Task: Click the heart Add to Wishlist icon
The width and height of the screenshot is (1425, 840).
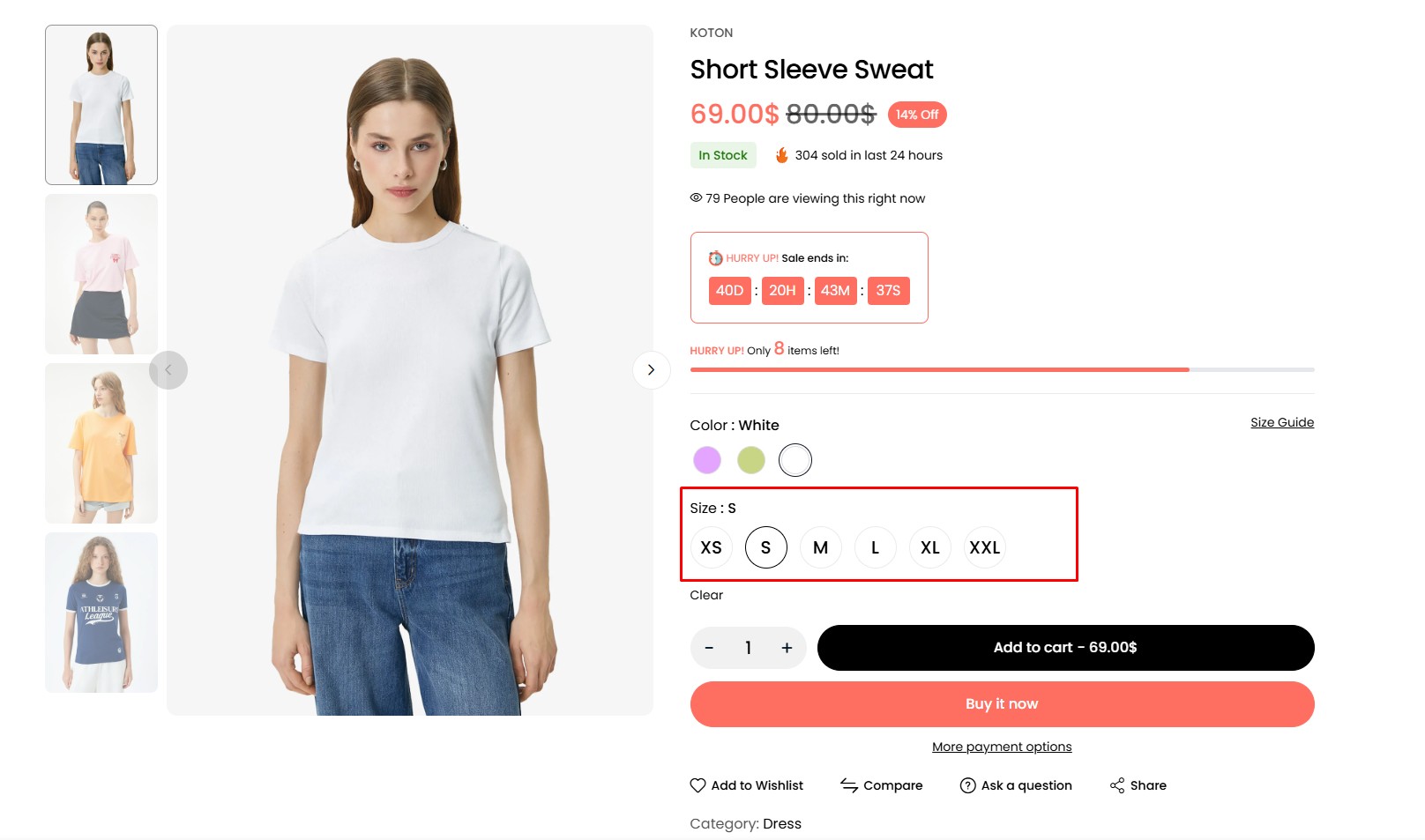Action: coord(698,785)
